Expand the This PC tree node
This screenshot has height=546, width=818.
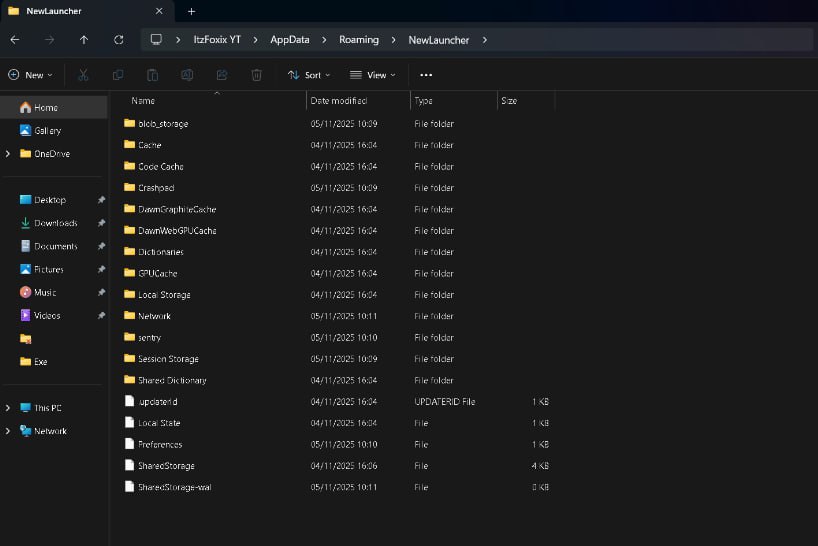click(x=9, y=408)
